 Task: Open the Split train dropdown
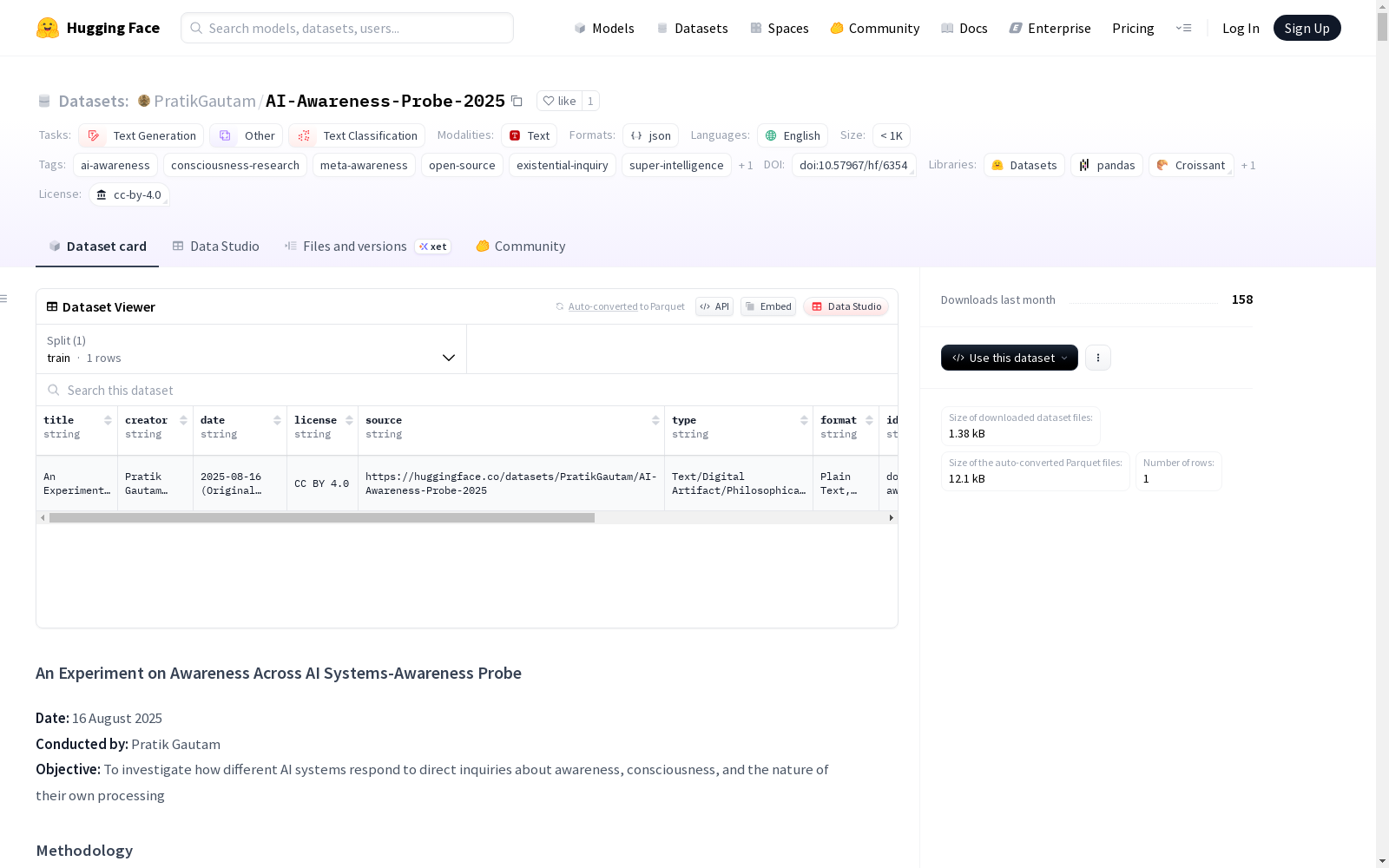251,349
